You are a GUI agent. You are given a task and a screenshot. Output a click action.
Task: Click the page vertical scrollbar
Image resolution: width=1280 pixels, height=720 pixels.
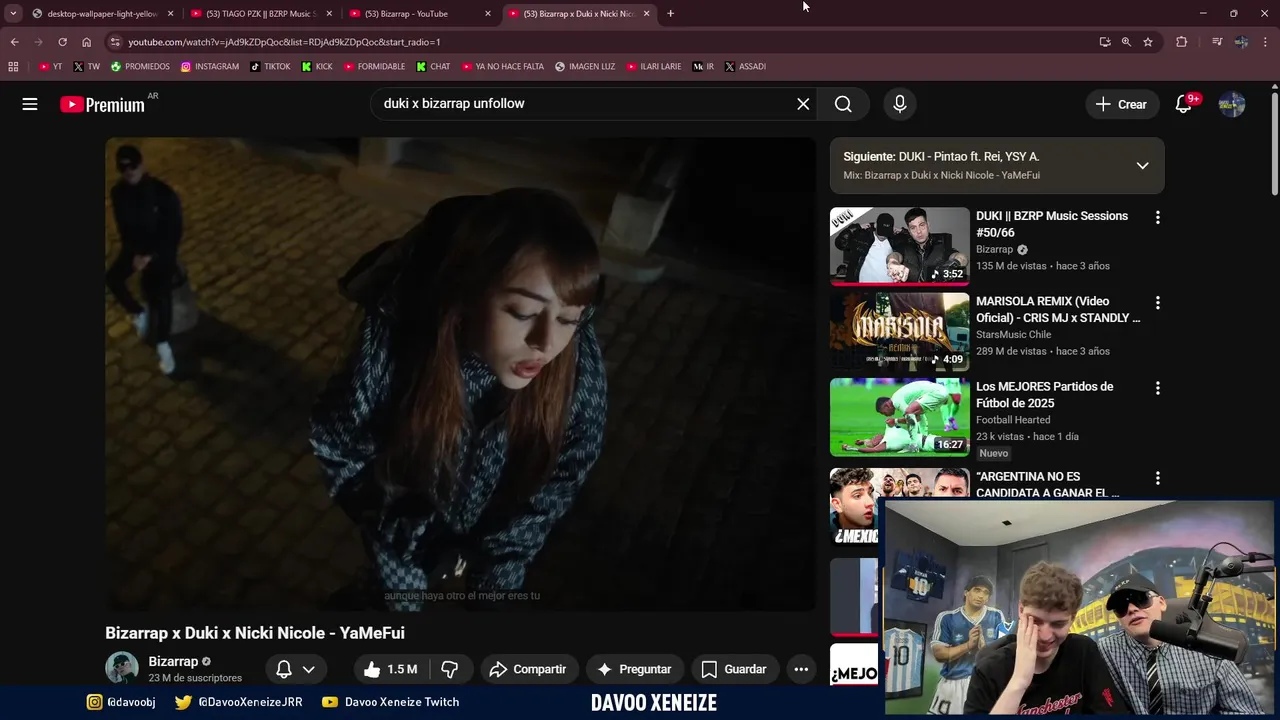pyautogui.click(x=1274, y=145)
